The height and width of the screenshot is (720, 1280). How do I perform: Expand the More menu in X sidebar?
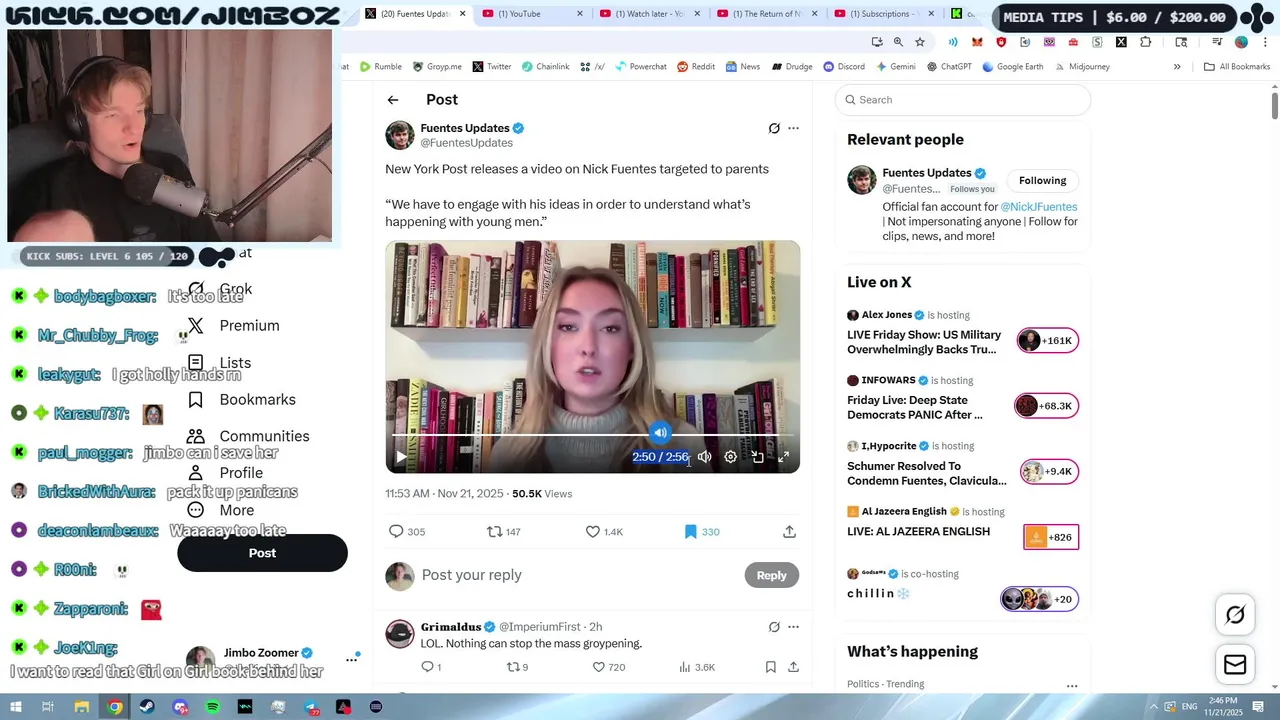(x=221, y=510)
